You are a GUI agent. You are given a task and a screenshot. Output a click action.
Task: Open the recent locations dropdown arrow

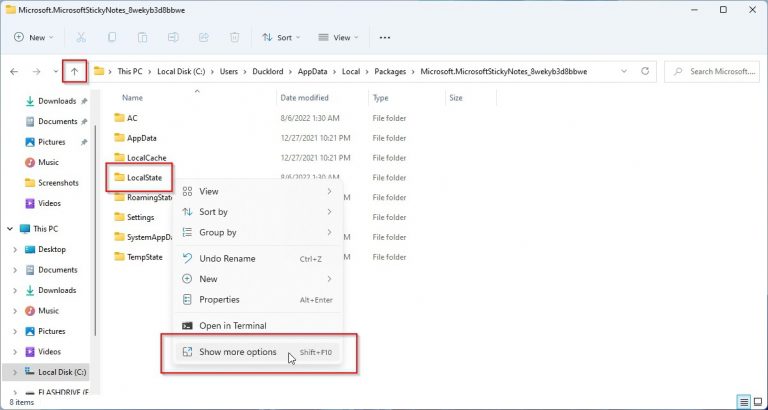pyautogui.click(x=55, y=72)
